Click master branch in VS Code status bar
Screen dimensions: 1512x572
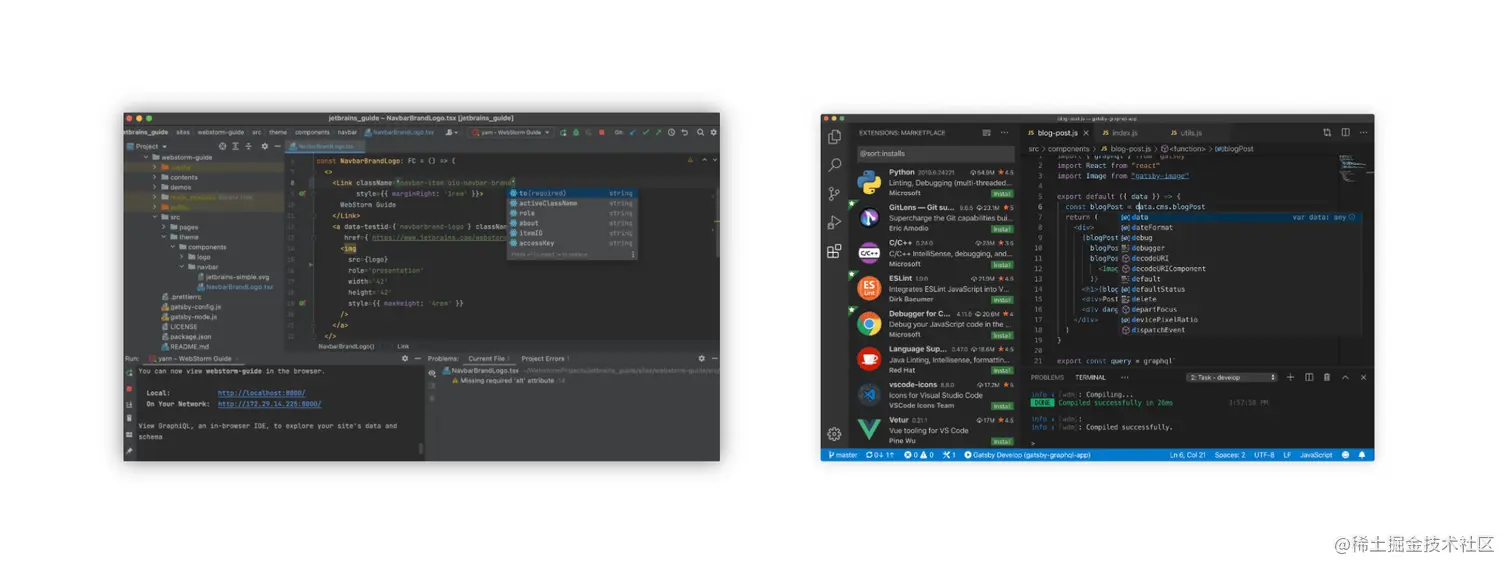coord(841,454)
